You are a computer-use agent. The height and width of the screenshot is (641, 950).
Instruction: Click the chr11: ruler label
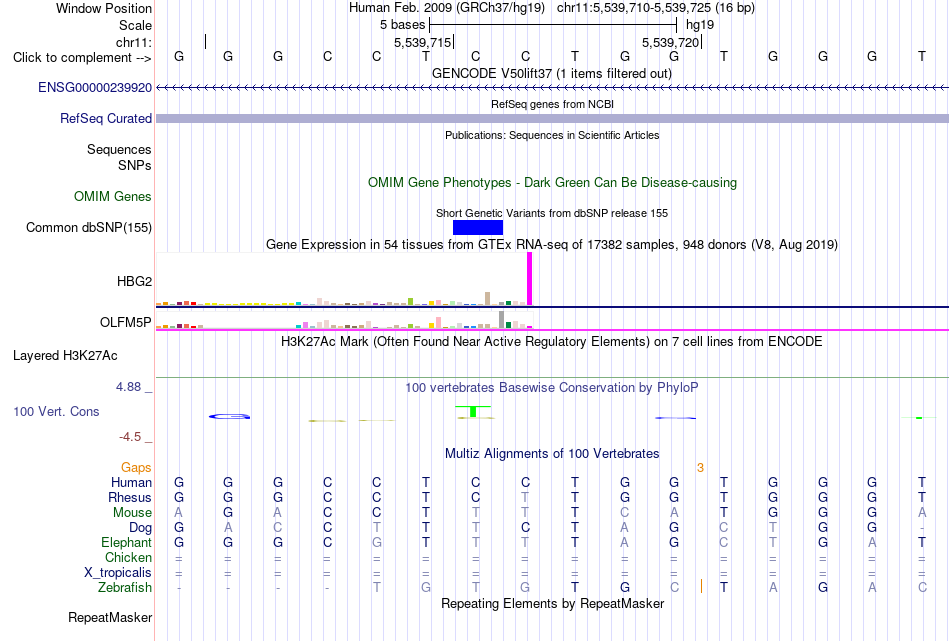[x=134, y=42]
